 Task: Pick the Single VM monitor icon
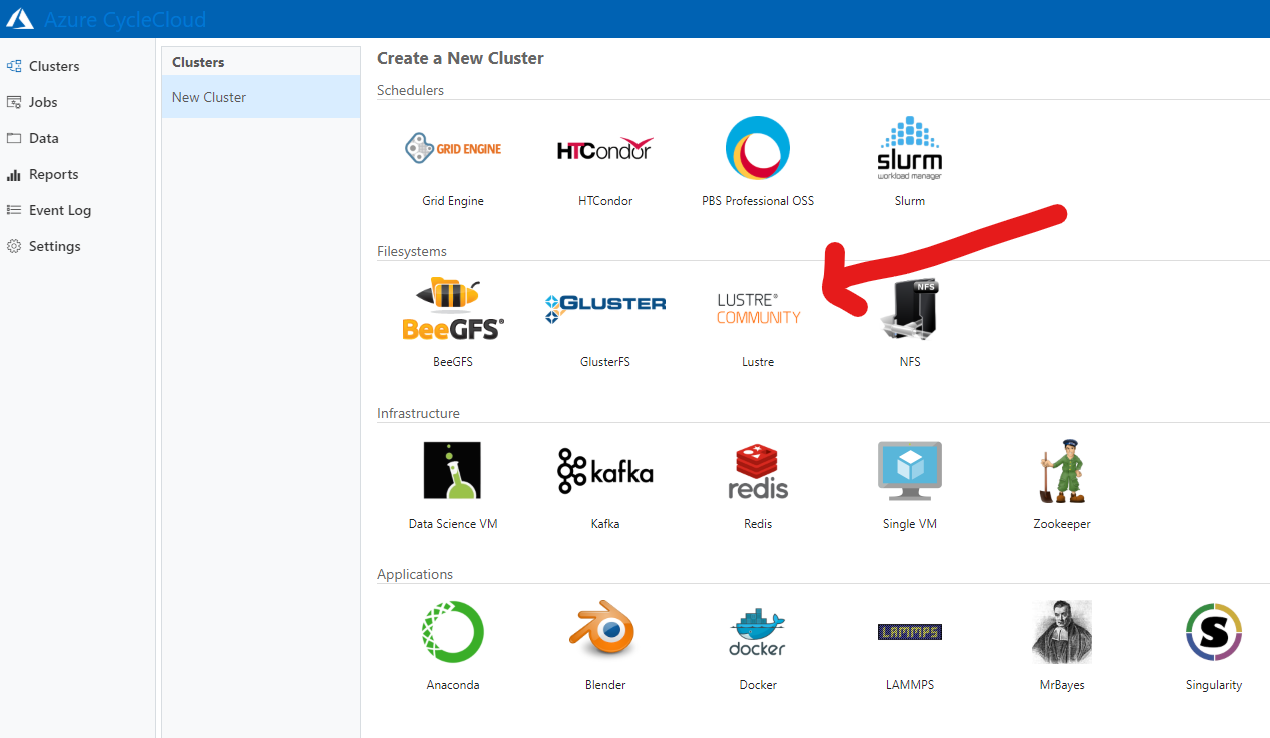coord(910,471)
